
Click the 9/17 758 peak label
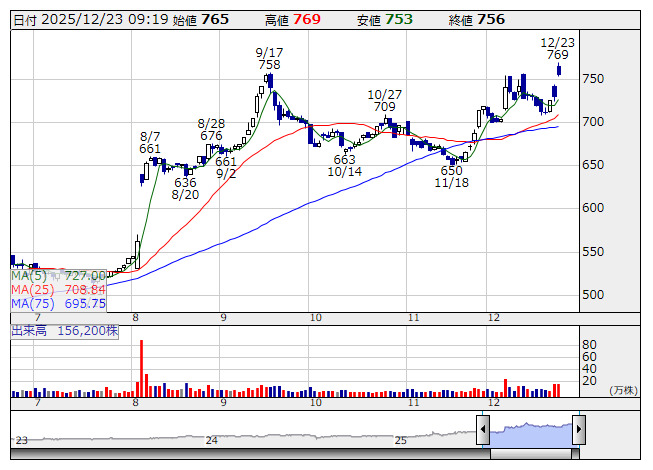click(x=269, y=59)
